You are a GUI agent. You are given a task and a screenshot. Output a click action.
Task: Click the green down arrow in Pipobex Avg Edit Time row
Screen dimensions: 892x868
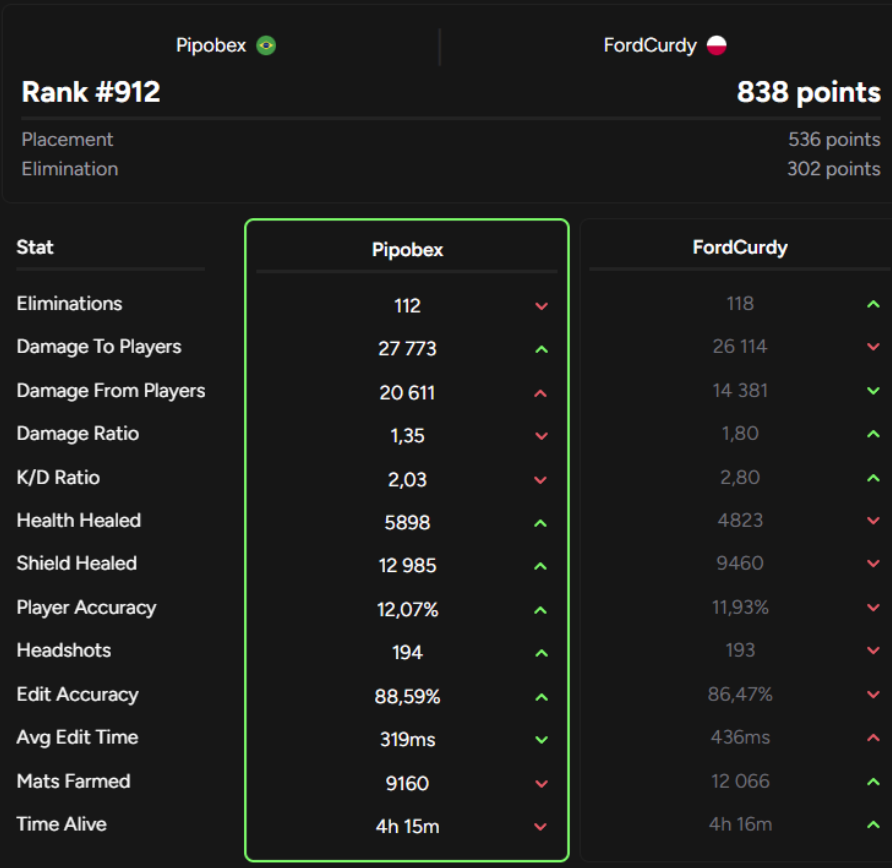click(541, 740)
